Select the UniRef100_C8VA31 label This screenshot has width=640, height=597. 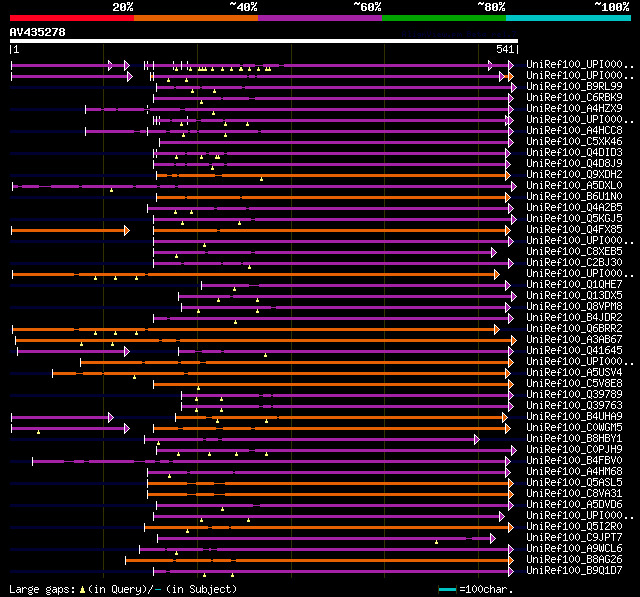click(574, 494)
